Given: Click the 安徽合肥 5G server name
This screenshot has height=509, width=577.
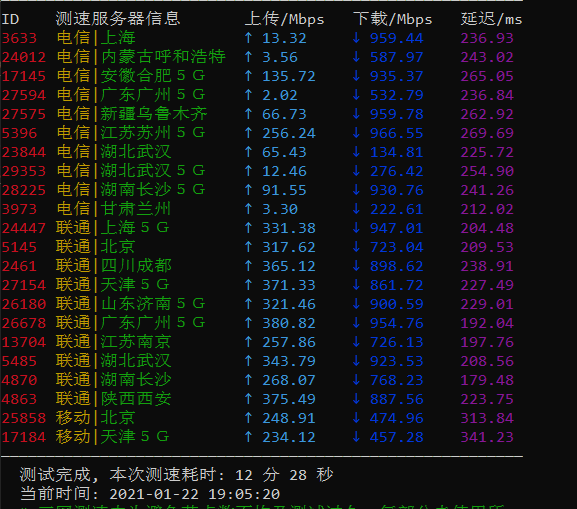Looking at the screenshot, I should pyautogui.click(x=153, y=76).
